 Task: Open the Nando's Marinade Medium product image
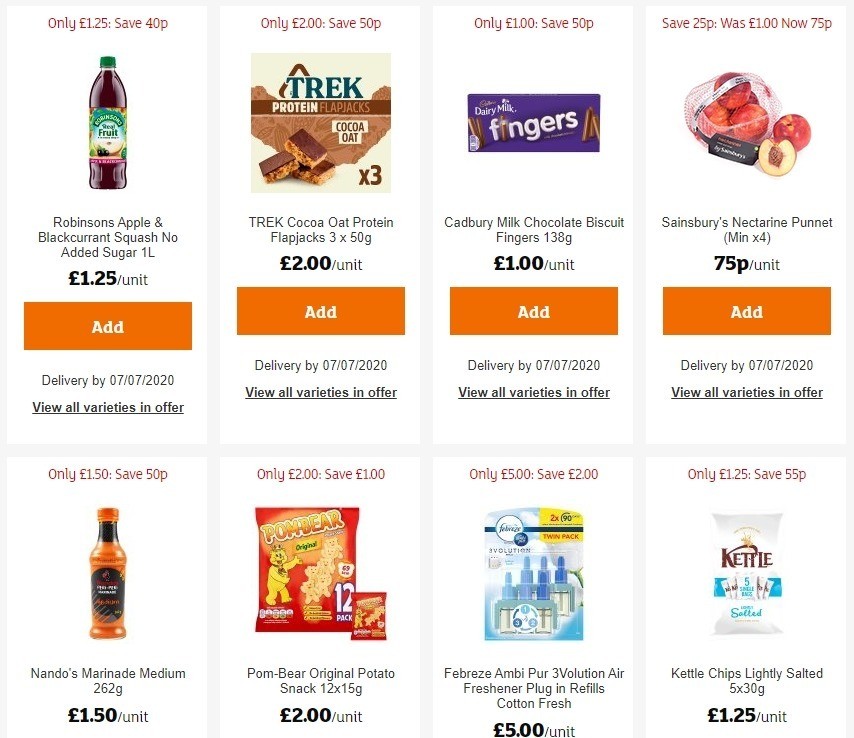click(x=107, y=573)
